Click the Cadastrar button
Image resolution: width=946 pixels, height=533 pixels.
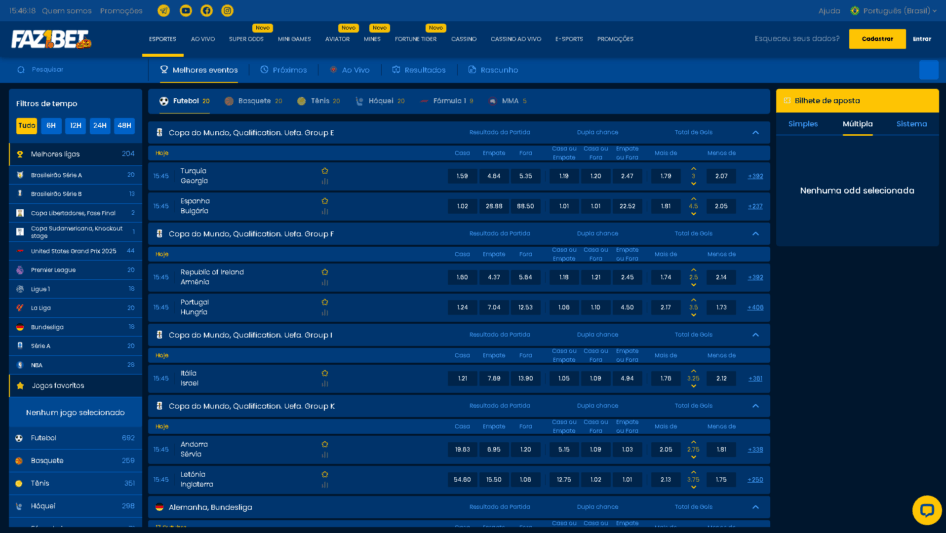pos(877,39)
